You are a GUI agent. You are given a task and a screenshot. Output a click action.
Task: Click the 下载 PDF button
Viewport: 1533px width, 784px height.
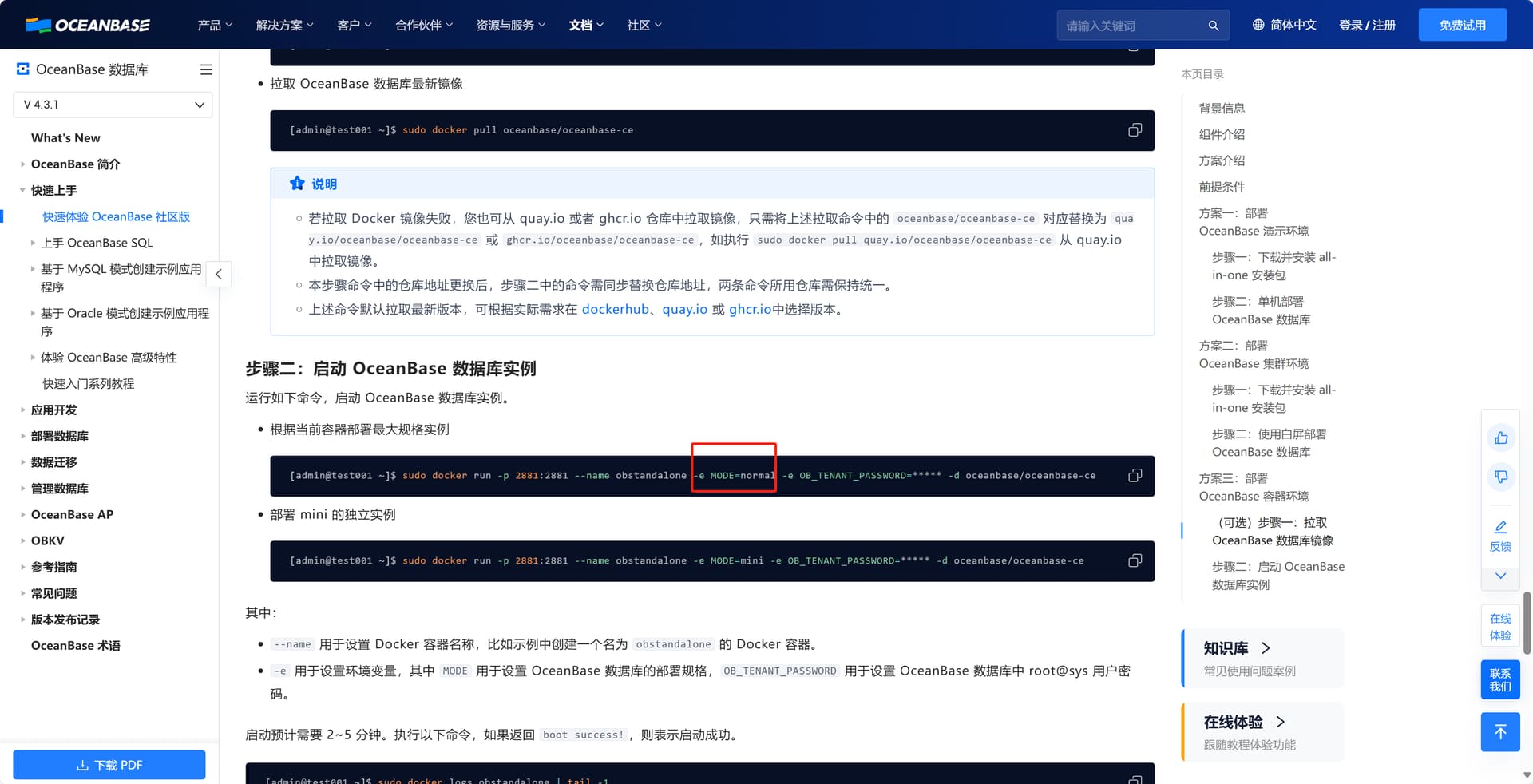[109, 765]
